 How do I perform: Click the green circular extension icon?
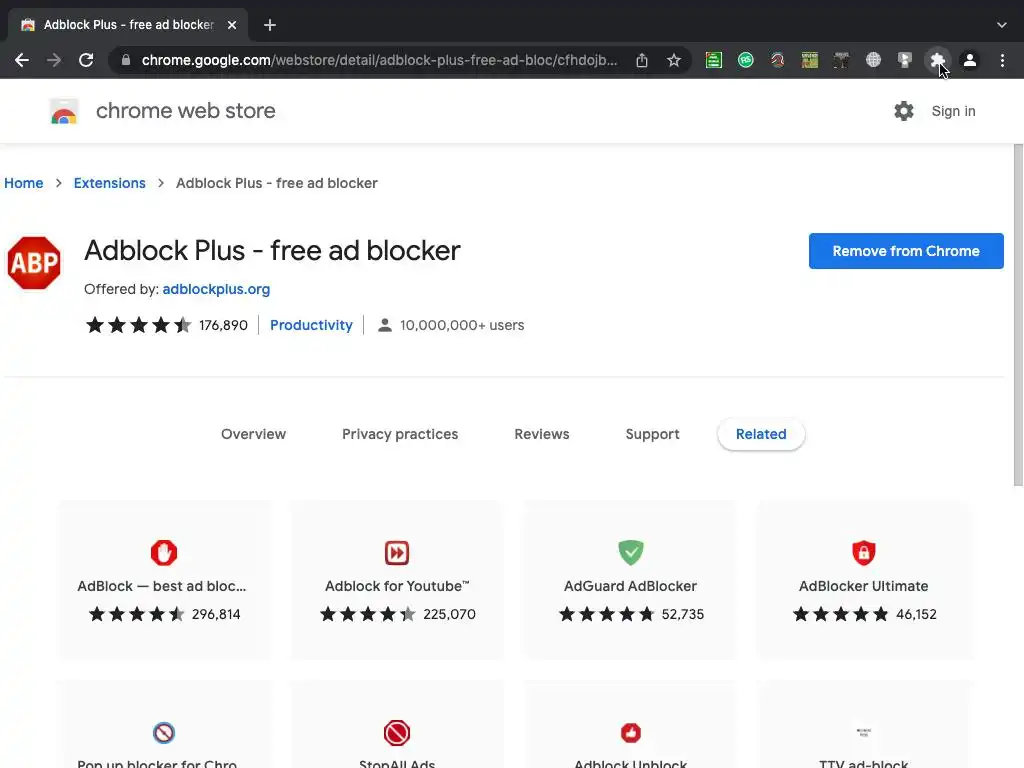pos(746,60)
